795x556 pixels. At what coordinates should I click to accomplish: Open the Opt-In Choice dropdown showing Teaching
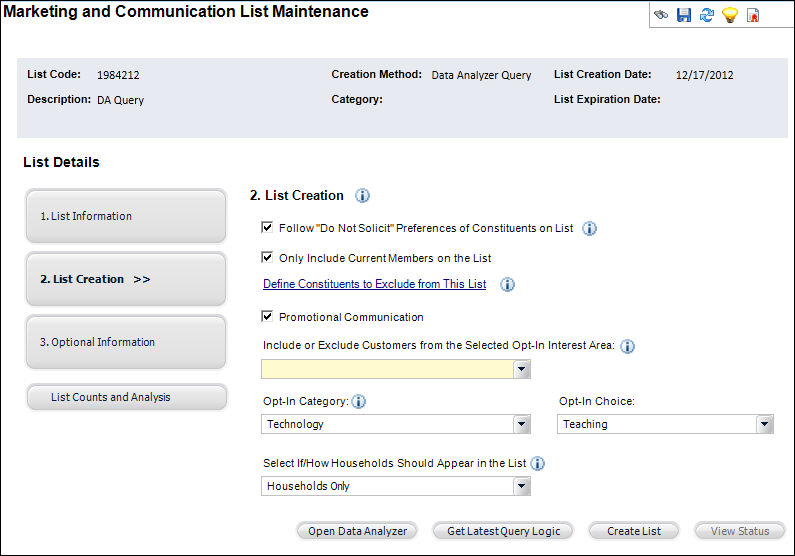pyautogui.click(x=765, y=425)
